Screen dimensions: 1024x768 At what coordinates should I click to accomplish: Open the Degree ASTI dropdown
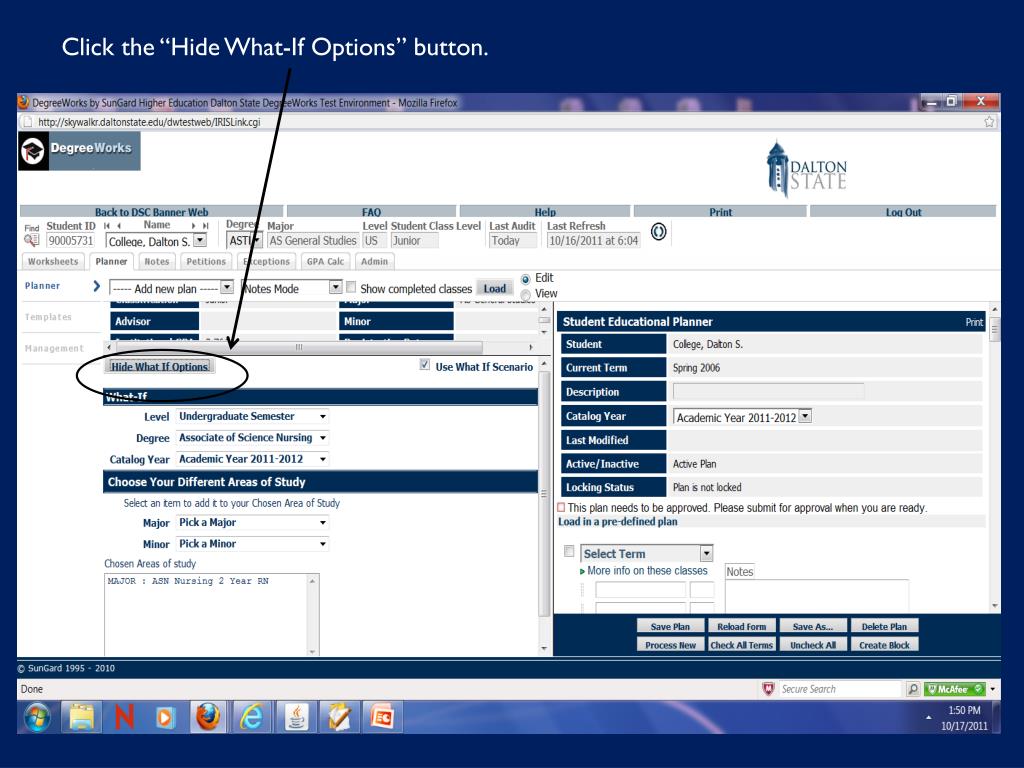coord(245,240)
